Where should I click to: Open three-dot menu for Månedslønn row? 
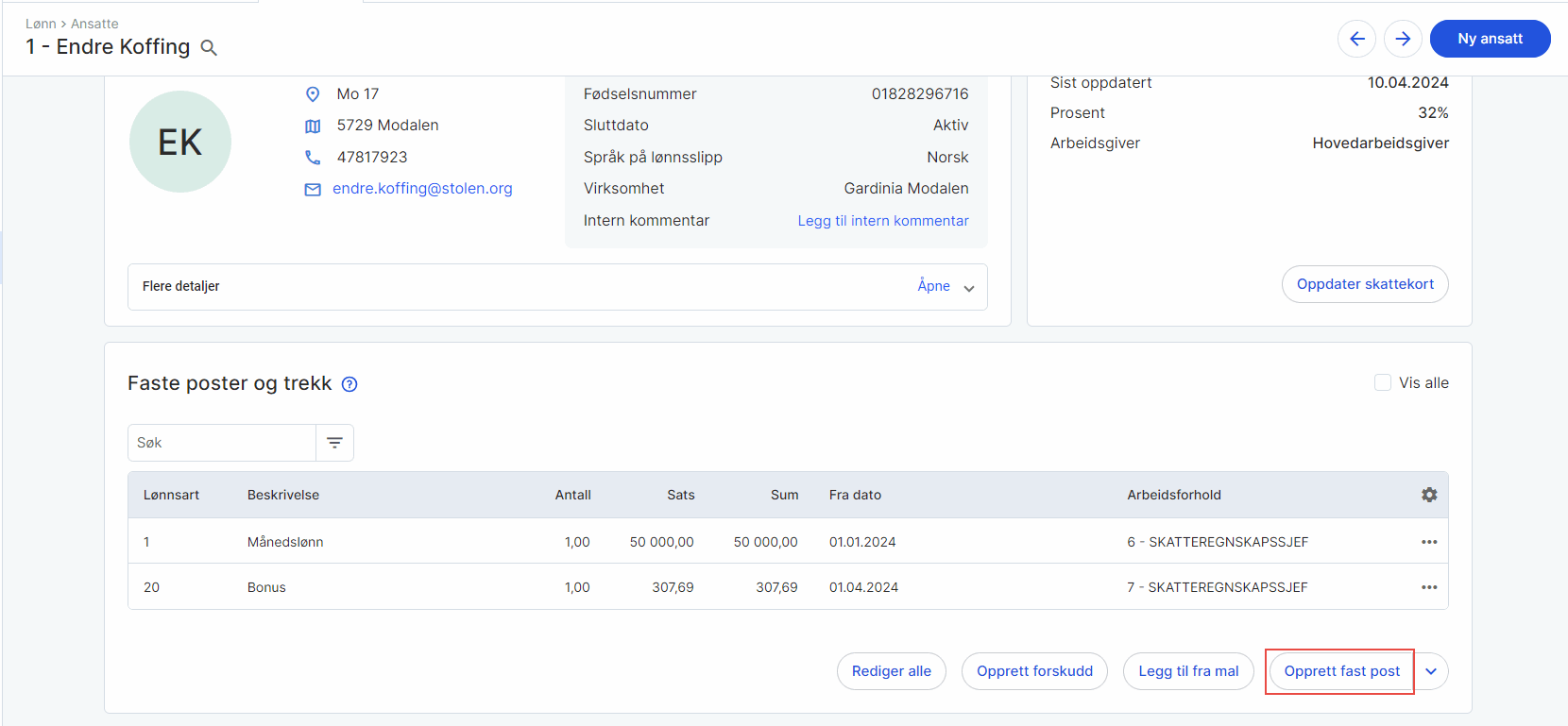point(1428,542)
